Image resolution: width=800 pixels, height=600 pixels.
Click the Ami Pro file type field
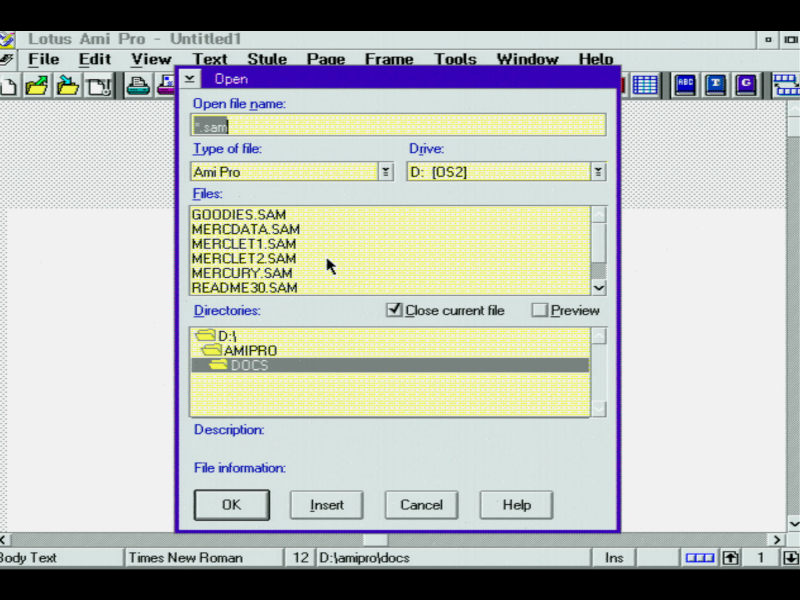click(285, 172)
